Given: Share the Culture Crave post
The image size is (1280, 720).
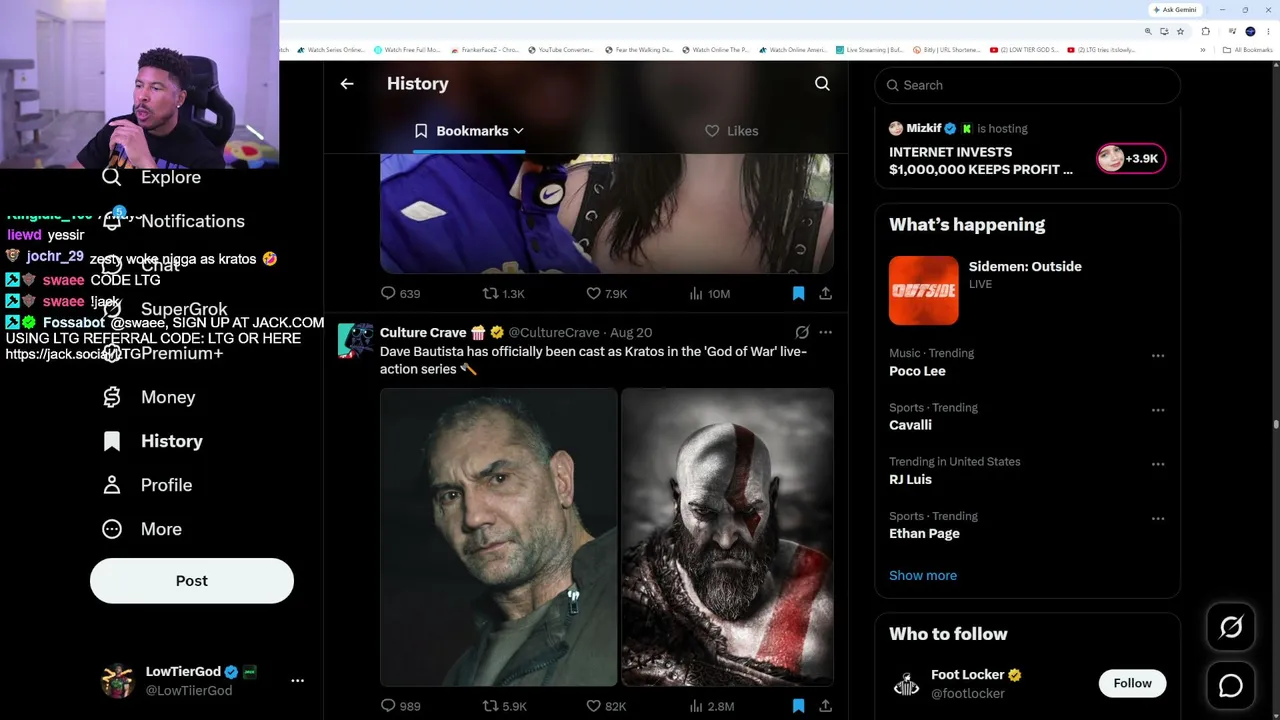Looking at the screenshot, I should [825, 706].
